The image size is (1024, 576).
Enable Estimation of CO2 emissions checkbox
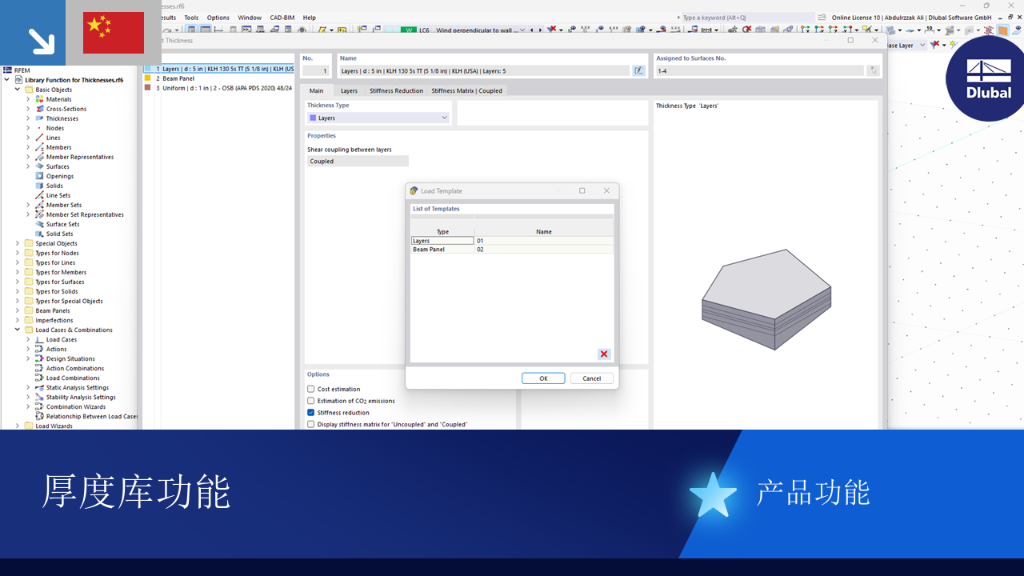coord(311,400)
